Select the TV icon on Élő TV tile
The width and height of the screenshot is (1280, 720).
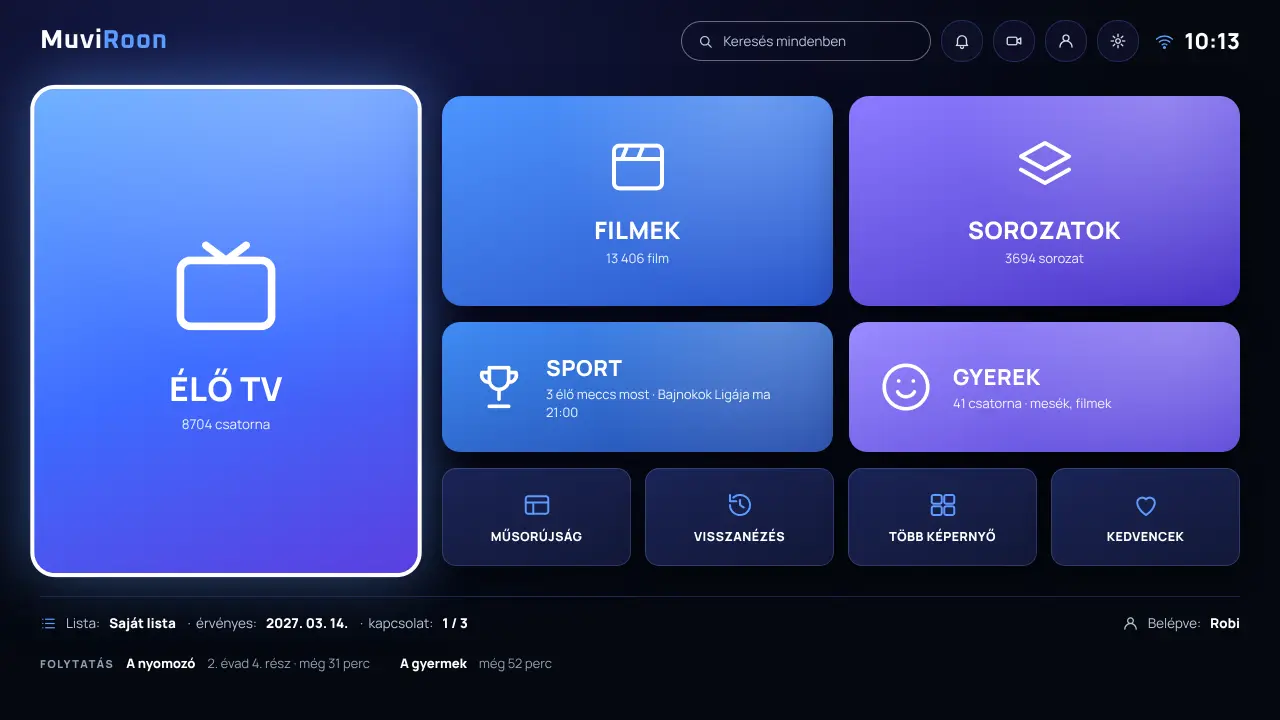pyautogui.click(x=226, y=286)
